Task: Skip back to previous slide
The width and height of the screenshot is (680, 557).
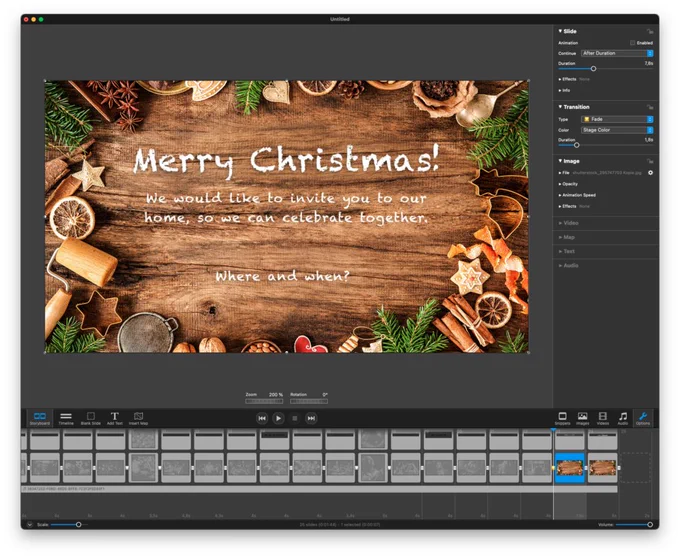Action: [262, 418]
